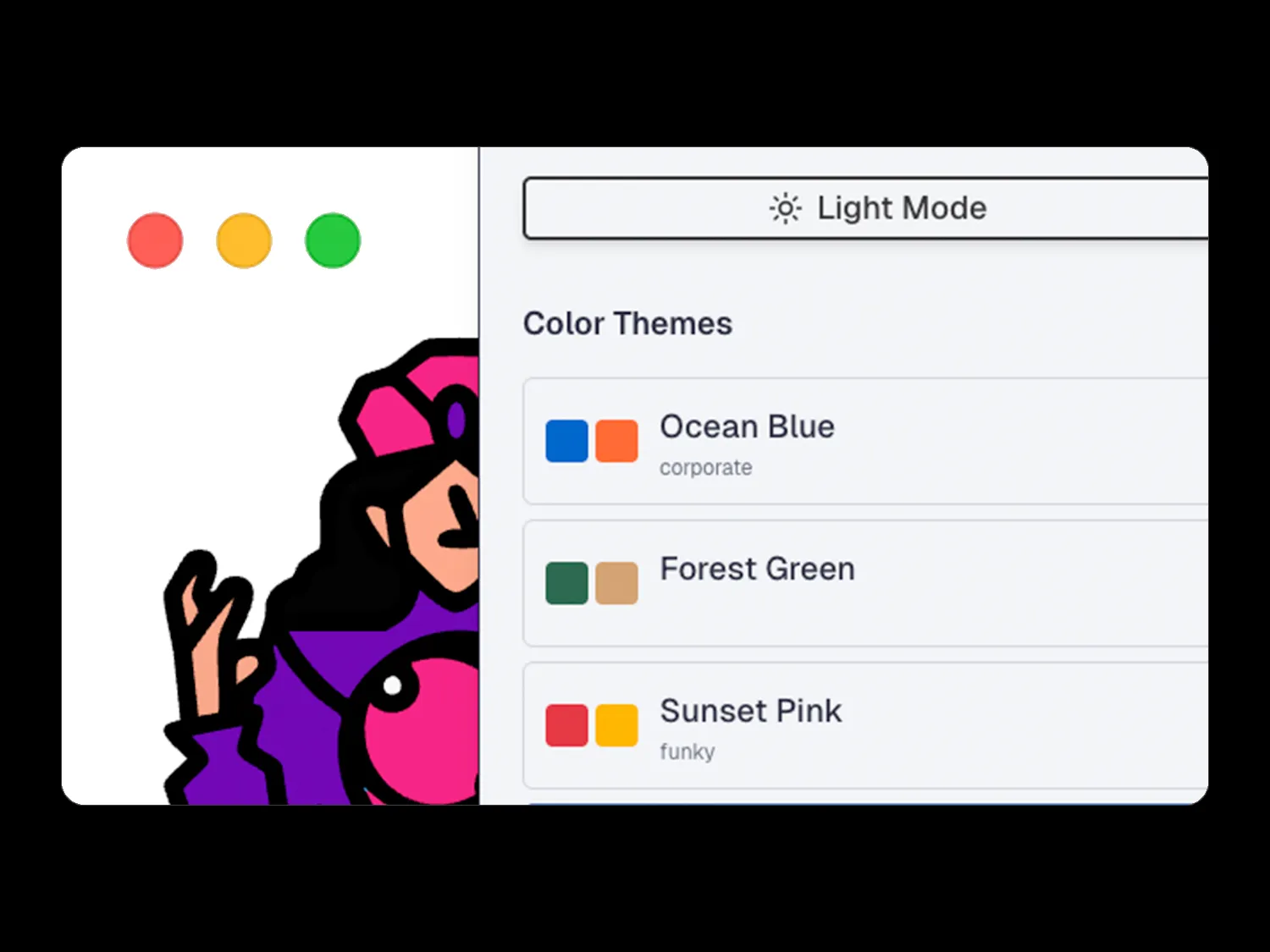Expand the Sunset Pink theme card
This screenshot has height=952, width=1270.
click(847, 726)
